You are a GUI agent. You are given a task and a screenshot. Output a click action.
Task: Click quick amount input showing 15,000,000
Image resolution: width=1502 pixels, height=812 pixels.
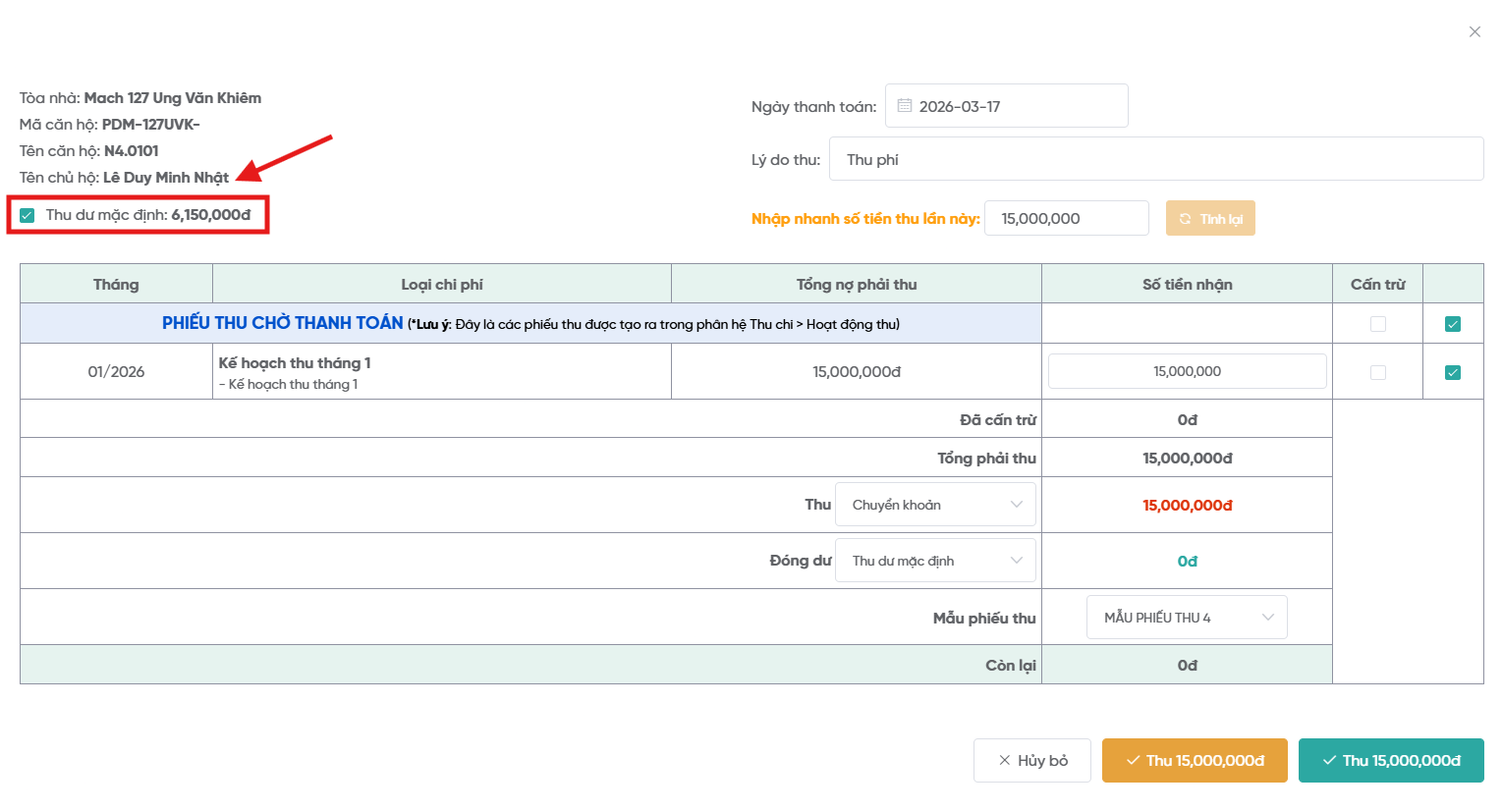pos(1066,219)
